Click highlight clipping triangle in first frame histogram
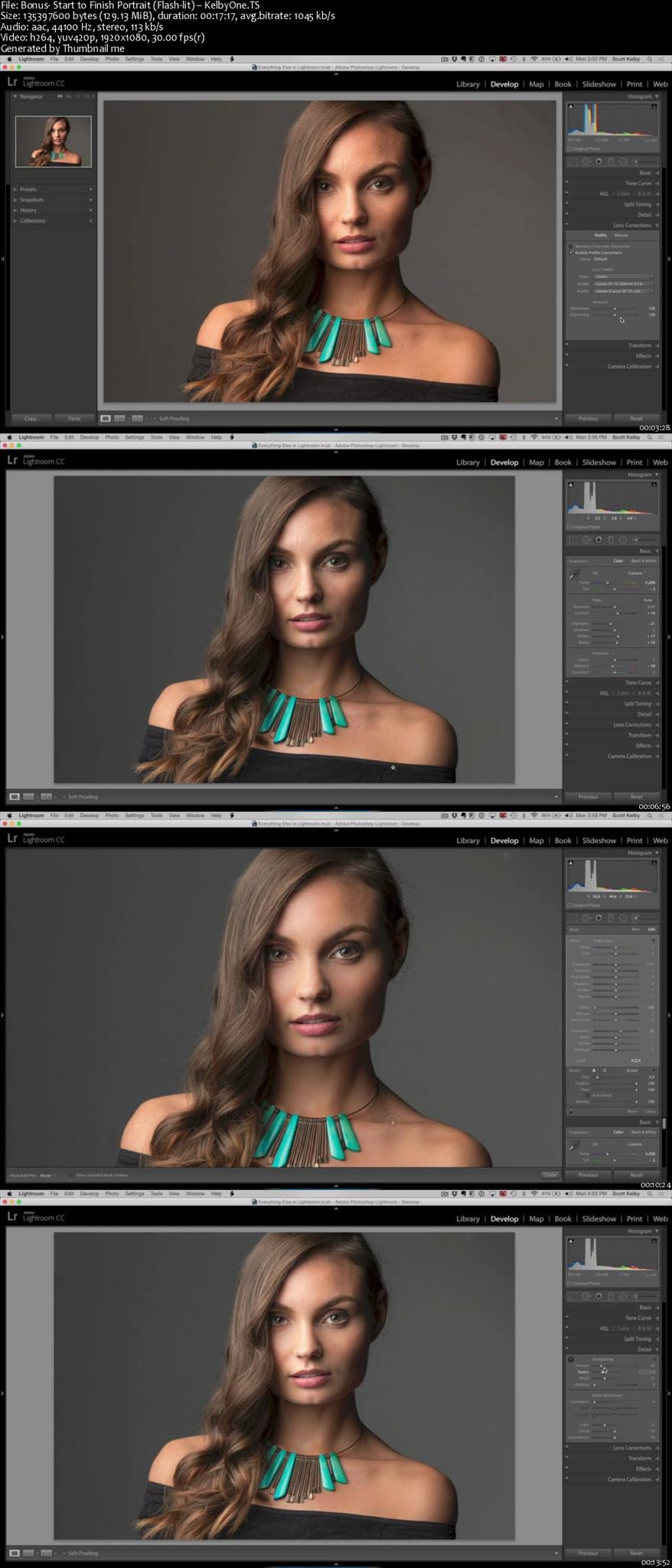Screen dimensions: 672x1568 654,106
